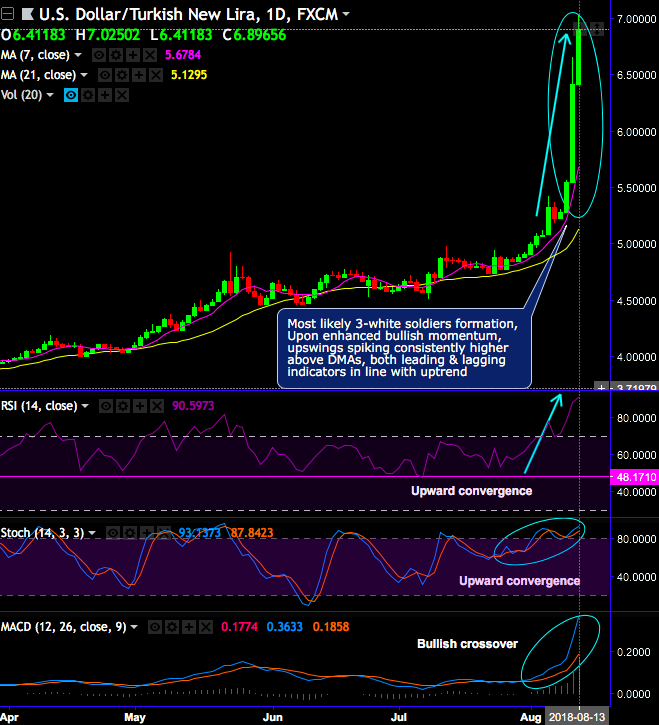This screenshot has width=659, height=725.
Task: Remove MA (7, close) with its X icon
Action: 150,55
